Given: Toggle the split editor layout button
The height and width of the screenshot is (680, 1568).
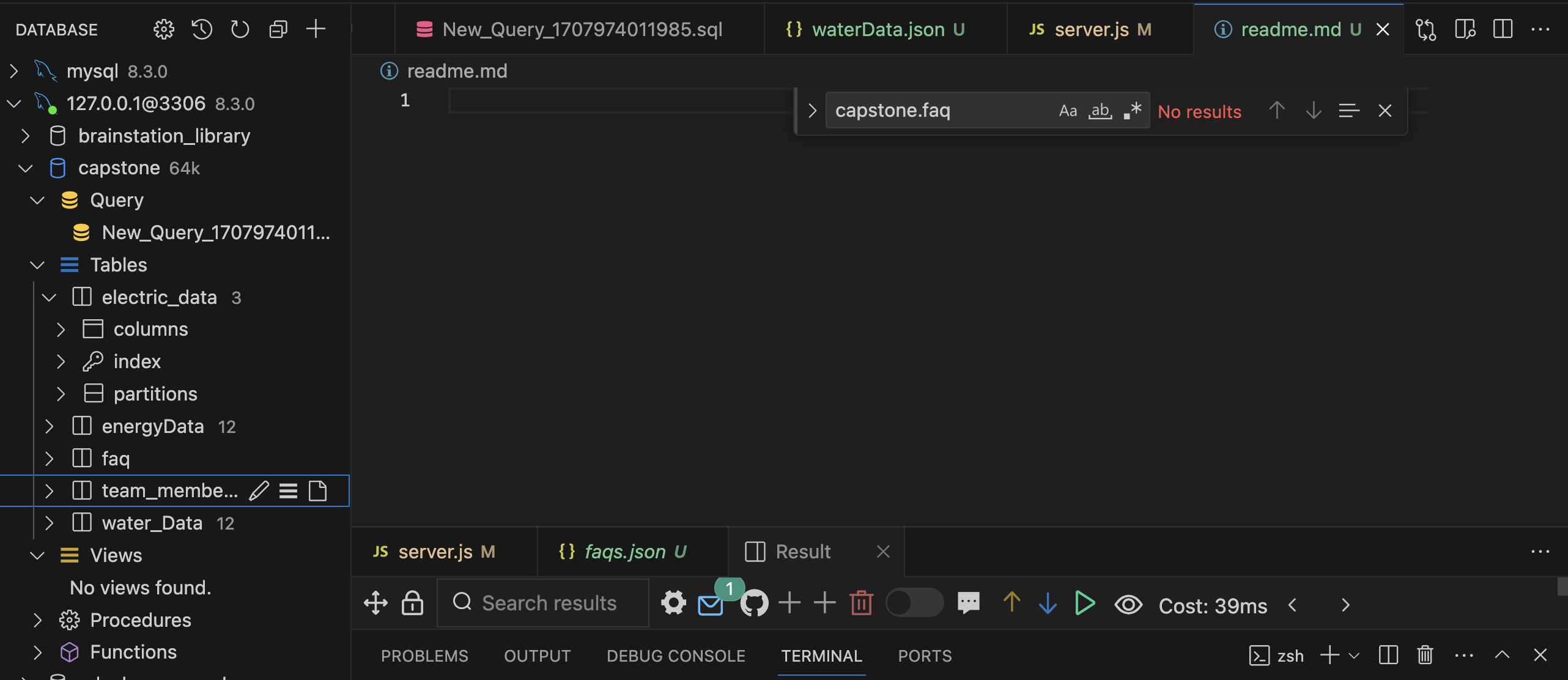Looking at the screenshot, I should 1504,27.
